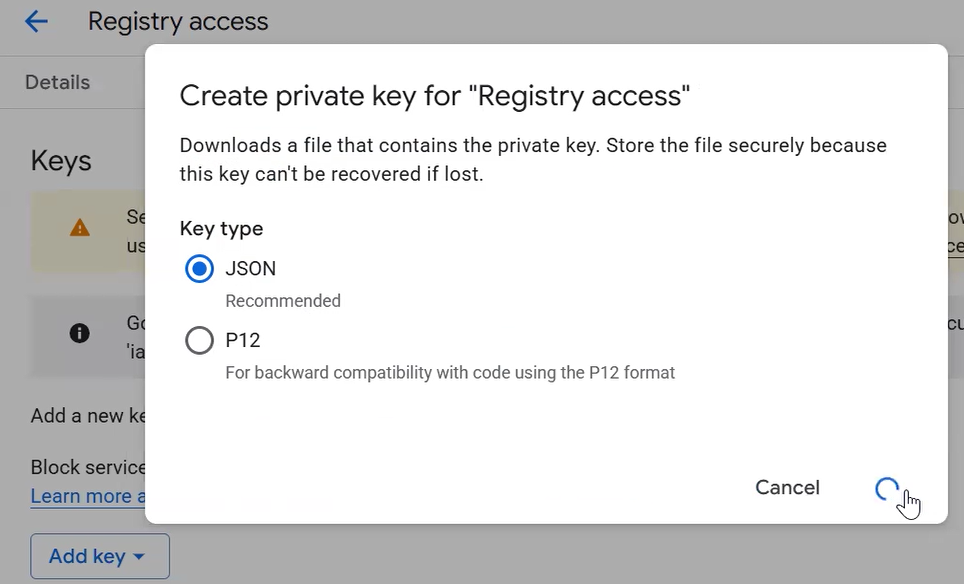
Task: Click the "Key type" label
Action: (221, 228)
